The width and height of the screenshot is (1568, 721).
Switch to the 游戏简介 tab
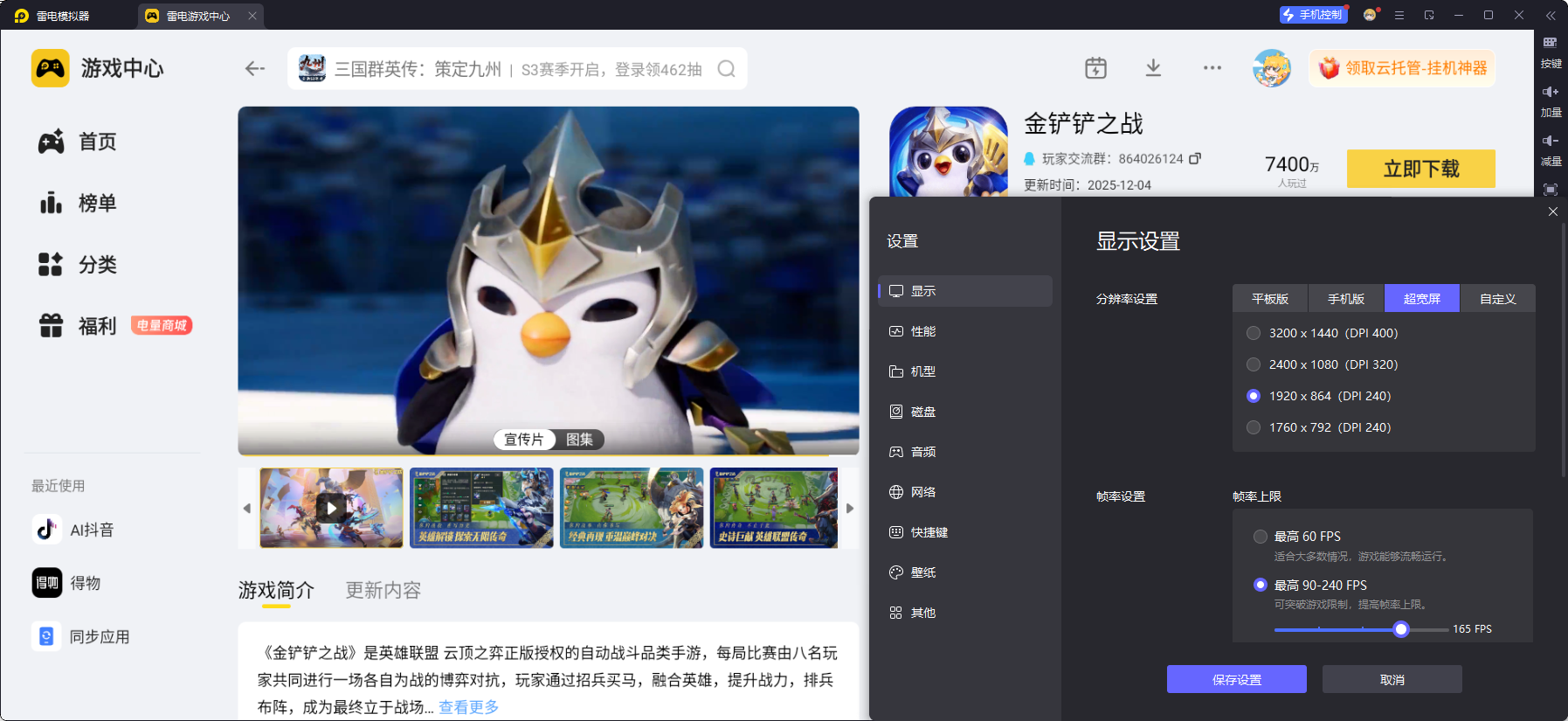click(x=276, y=591)
